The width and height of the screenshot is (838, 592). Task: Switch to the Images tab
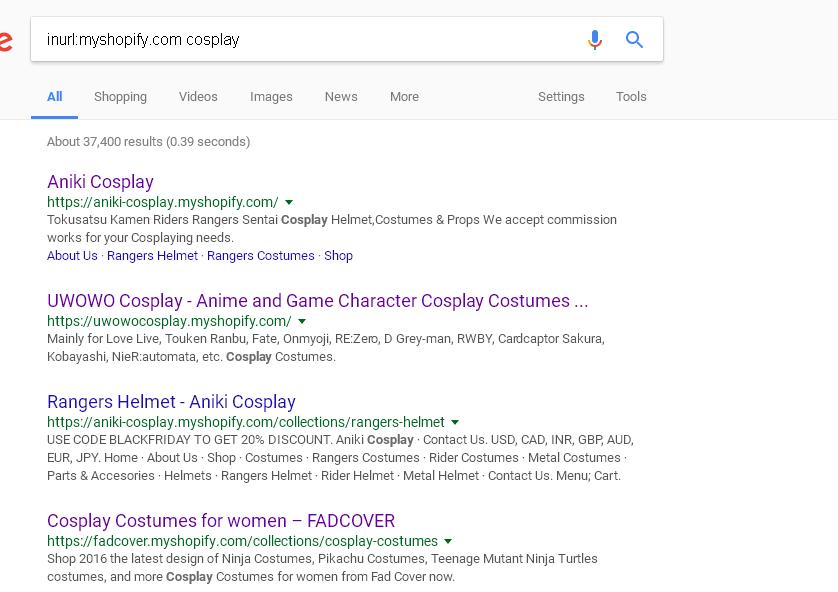click(x=271, y=97)
